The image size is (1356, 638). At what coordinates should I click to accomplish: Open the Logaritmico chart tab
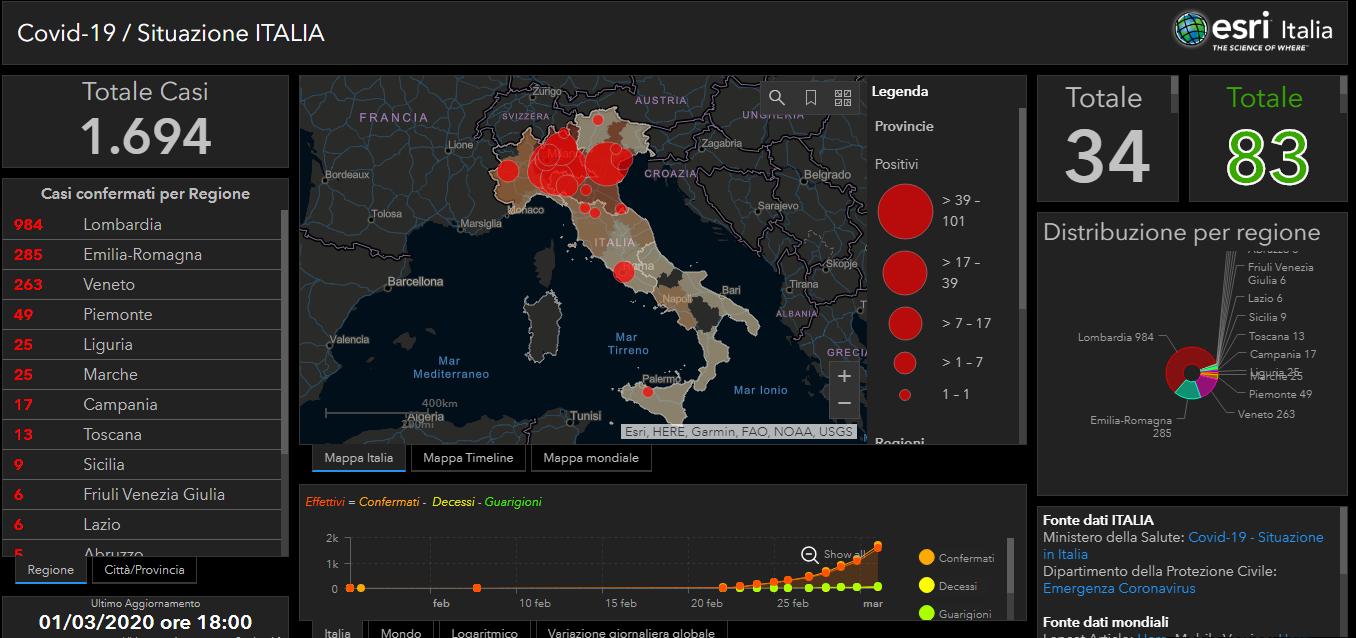(x=485, y=632)
